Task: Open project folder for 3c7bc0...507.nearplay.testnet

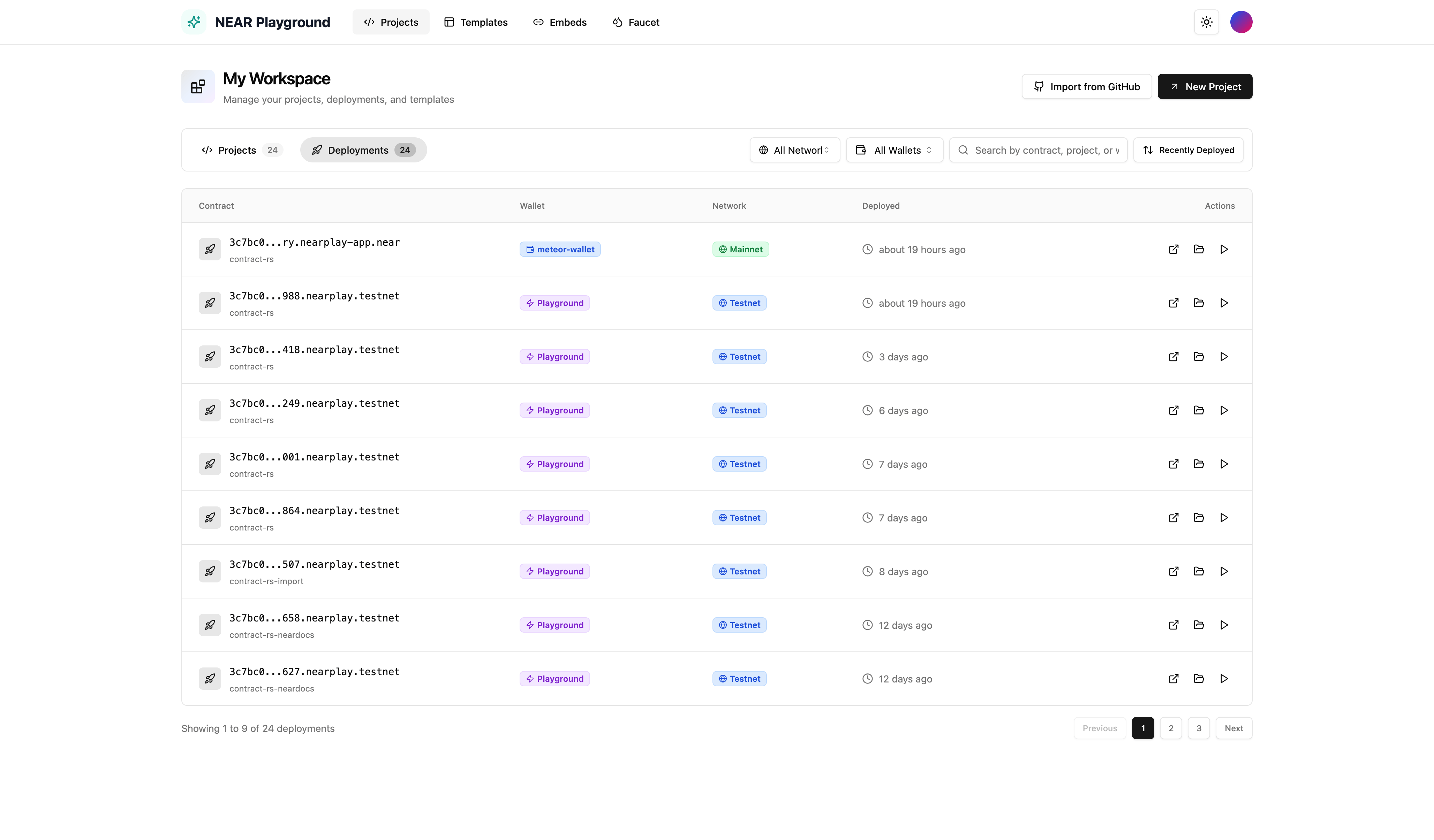Action: pos(1198,571)
